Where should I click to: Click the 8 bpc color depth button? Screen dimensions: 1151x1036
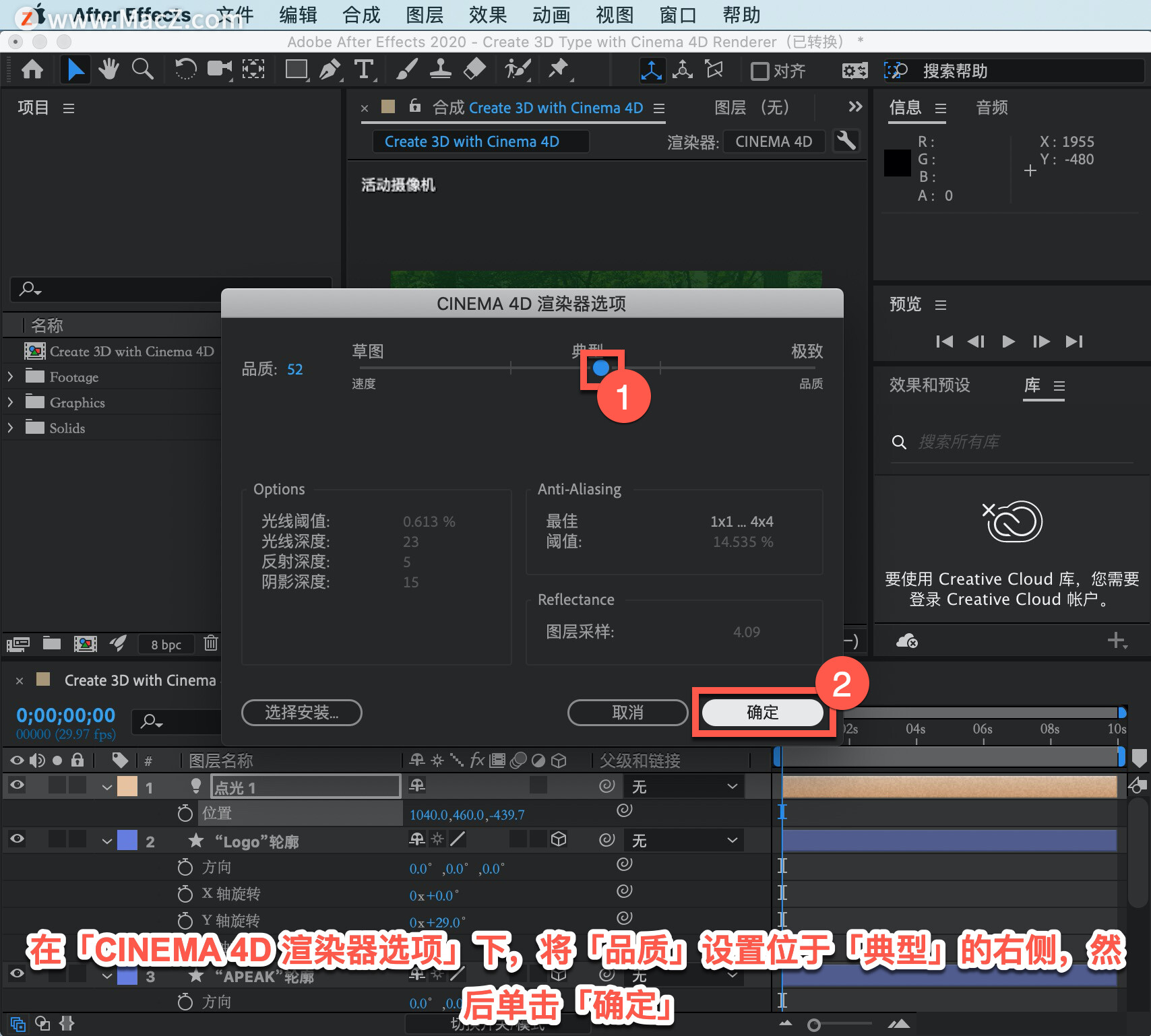pyautogui.click(x=166, y=644)
